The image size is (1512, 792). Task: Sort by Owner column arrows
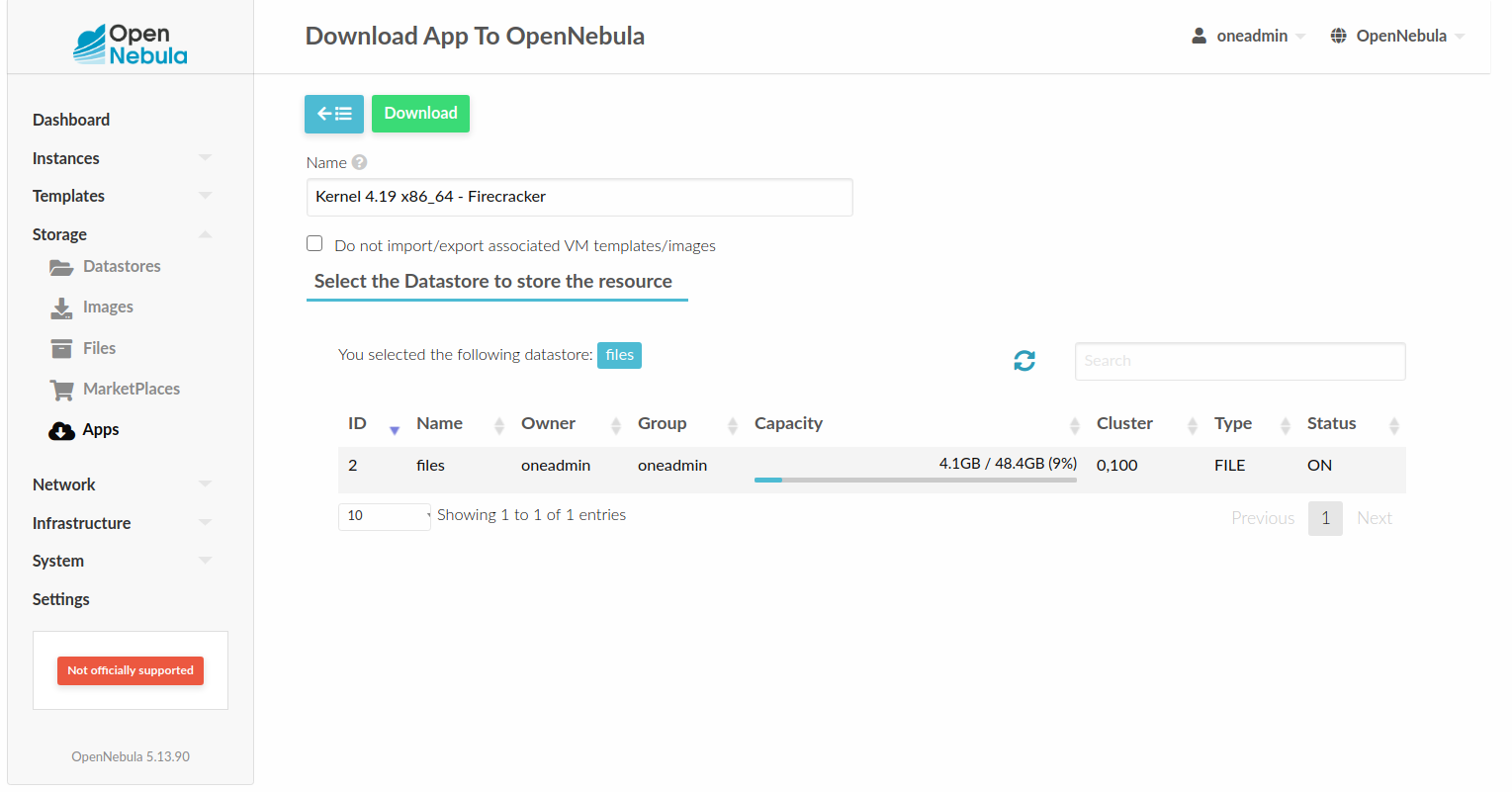pos(616,425)
